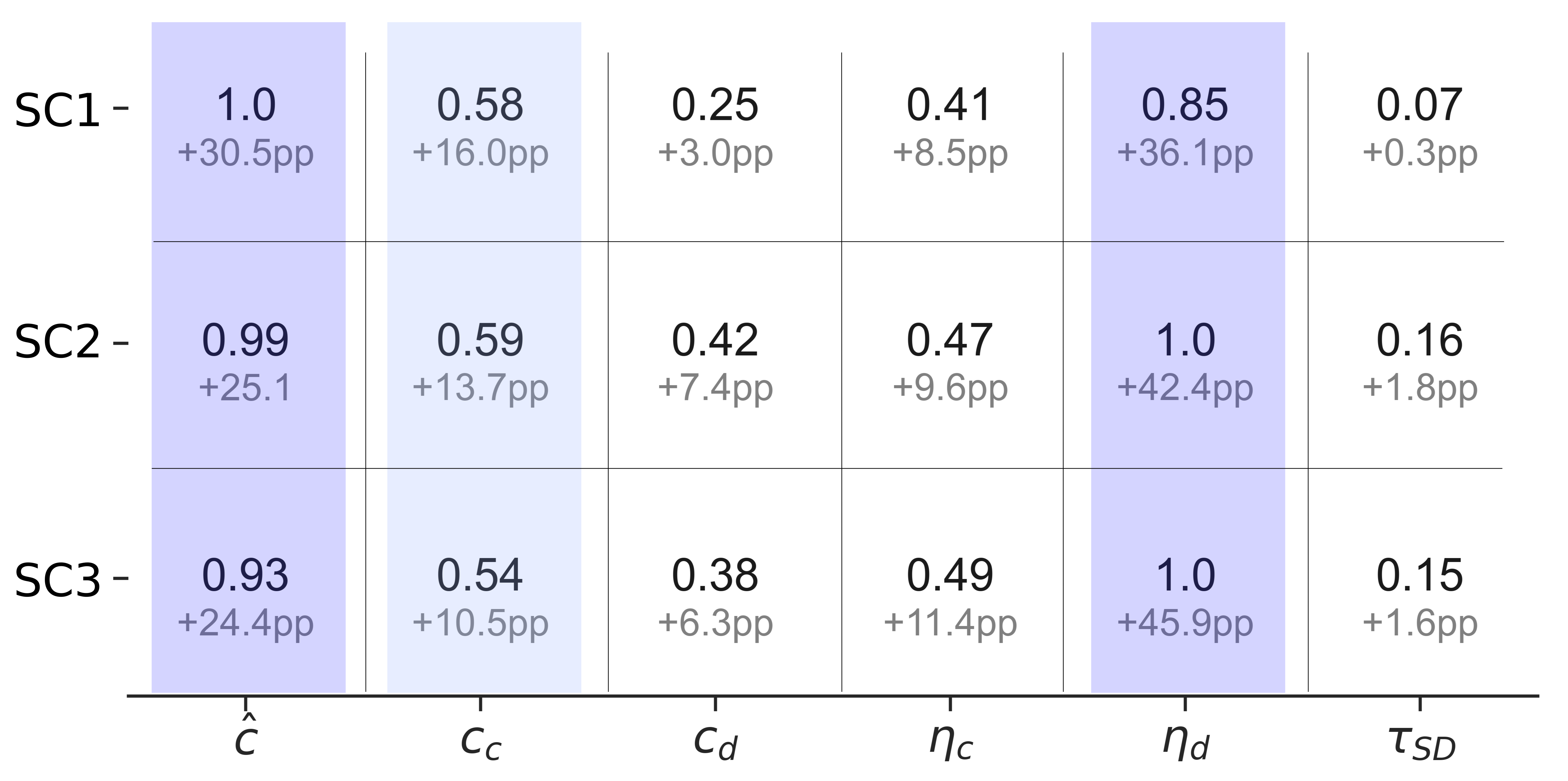Click the SC2 η_c value 0.47
The image size is (1568, 781).
pos(950,341)
